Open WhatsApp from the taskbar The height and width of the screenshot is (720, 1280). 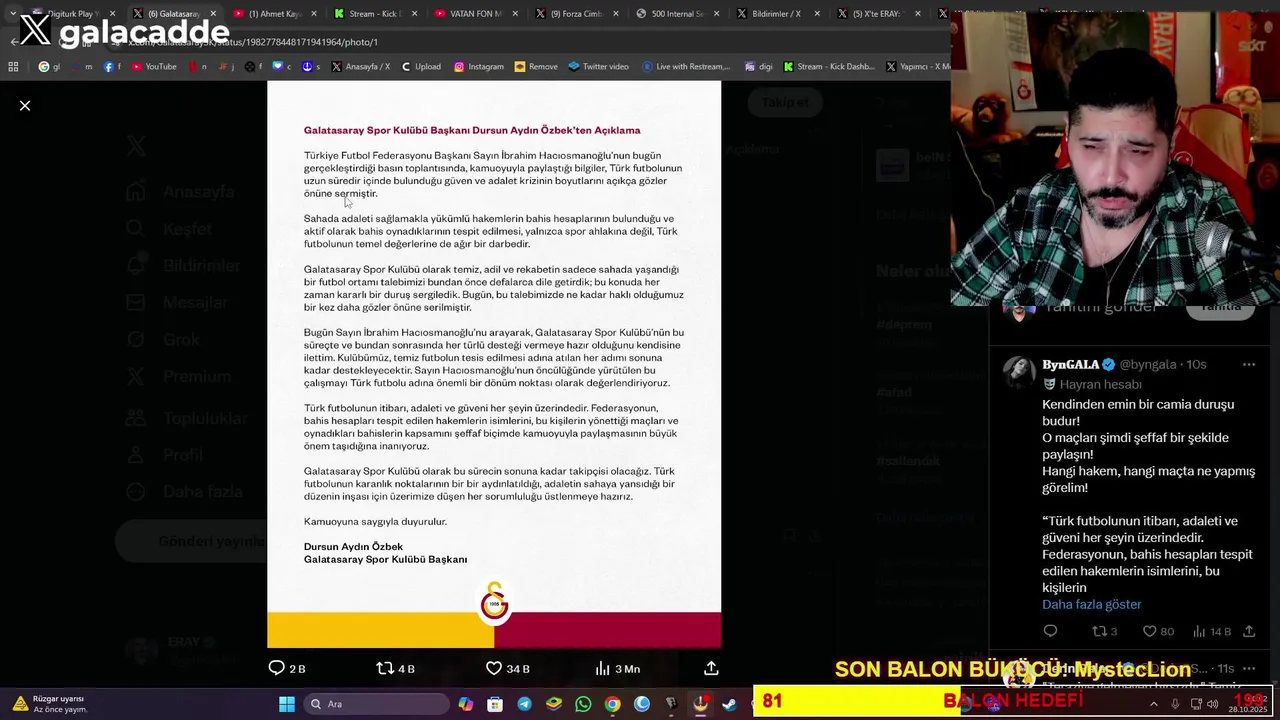tap(583, 704)
